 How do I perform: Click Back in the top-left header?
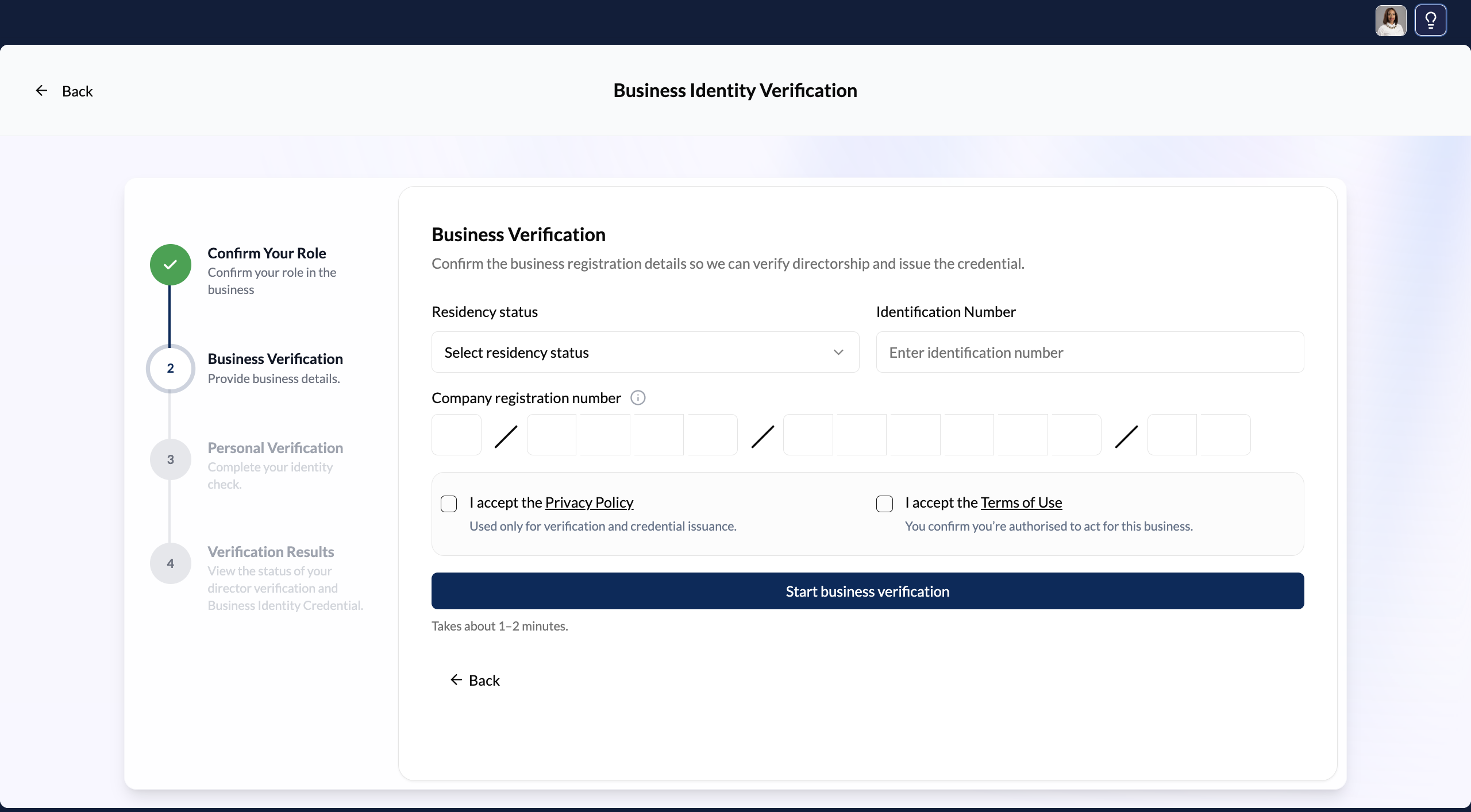tap(78, 91)
